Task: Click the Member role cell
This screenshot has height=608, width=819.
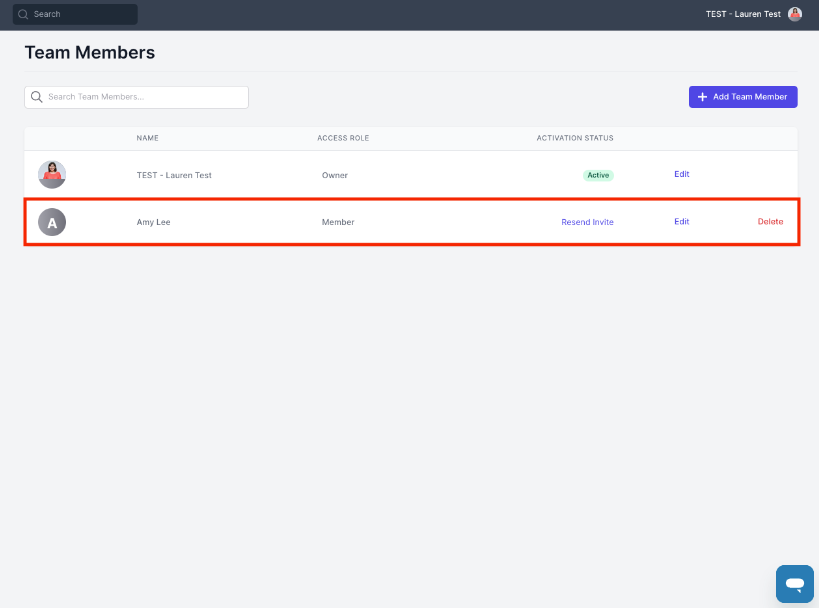Action: [x=338, y=222]
